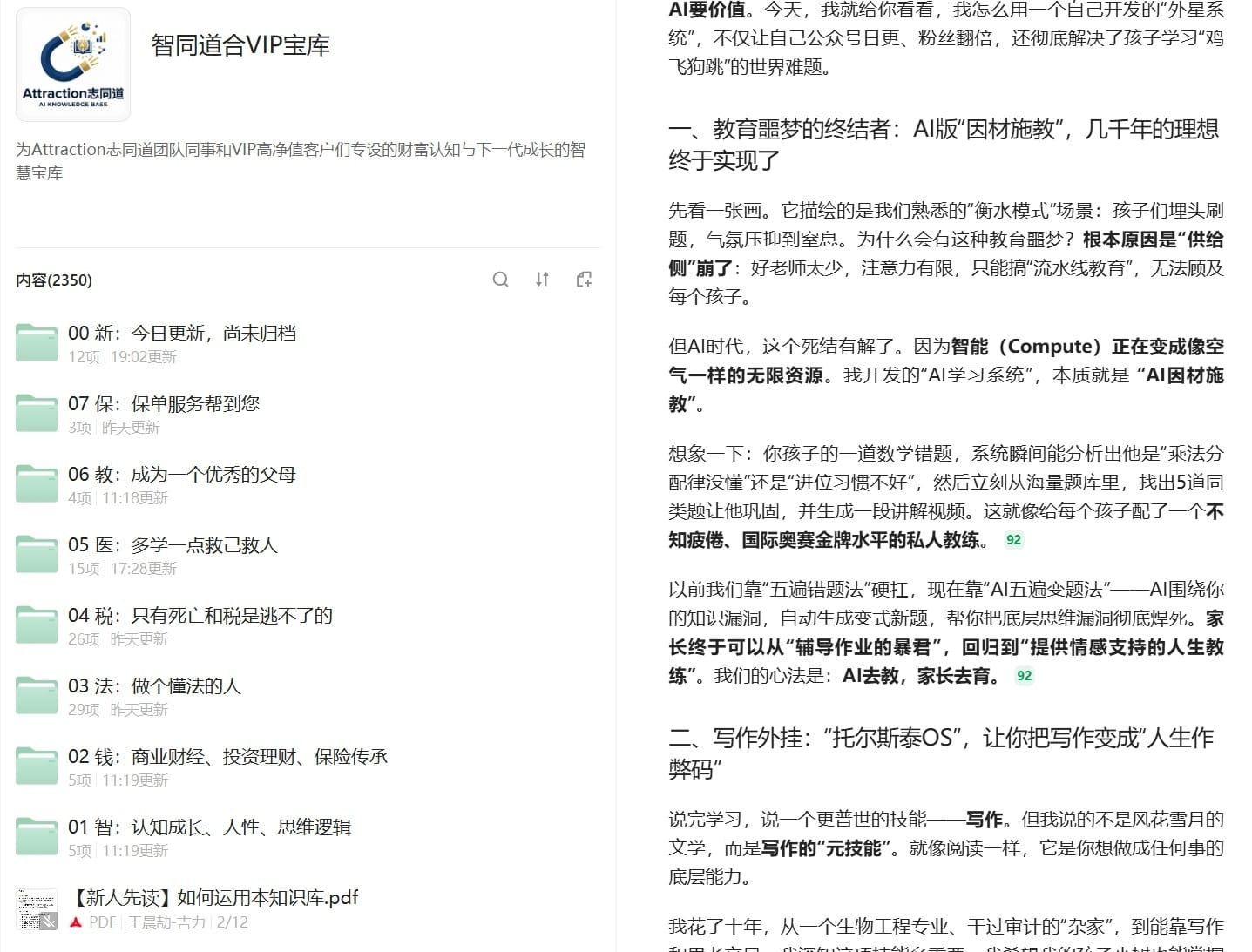Click the first green 92 citation badge
The width and height of the screenshot is (1252, 952).
click(x=1013, y=540)
